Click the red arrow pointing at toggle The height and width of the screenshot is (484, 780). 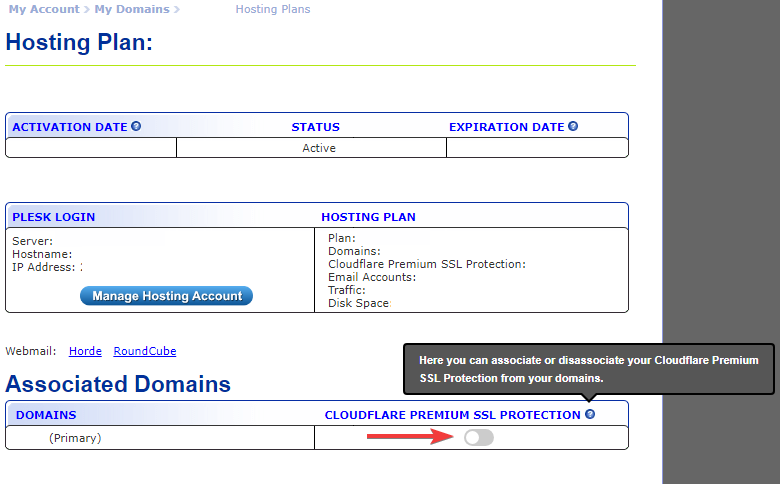pos(410,437)
